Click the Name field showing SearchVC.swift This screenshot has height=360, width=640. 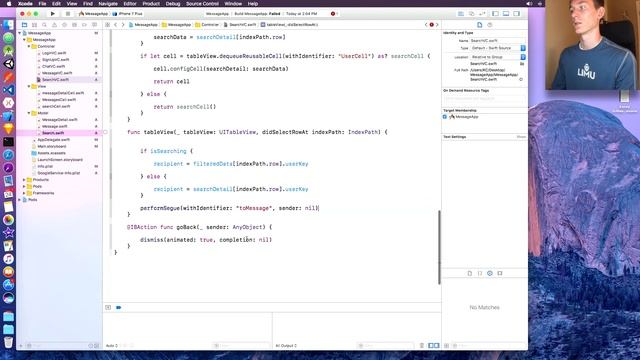pyautogui.click(x=498, y=41)
